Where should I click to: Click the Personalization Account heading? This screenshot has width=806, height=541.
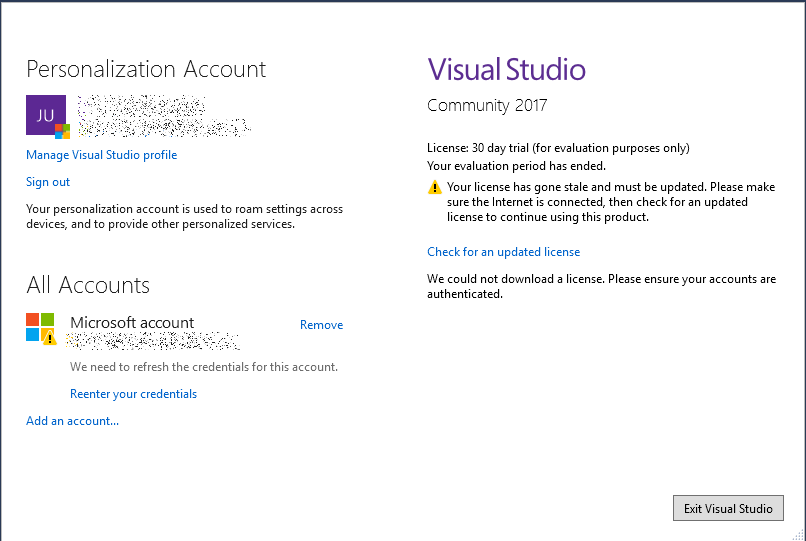pos(146,69)
